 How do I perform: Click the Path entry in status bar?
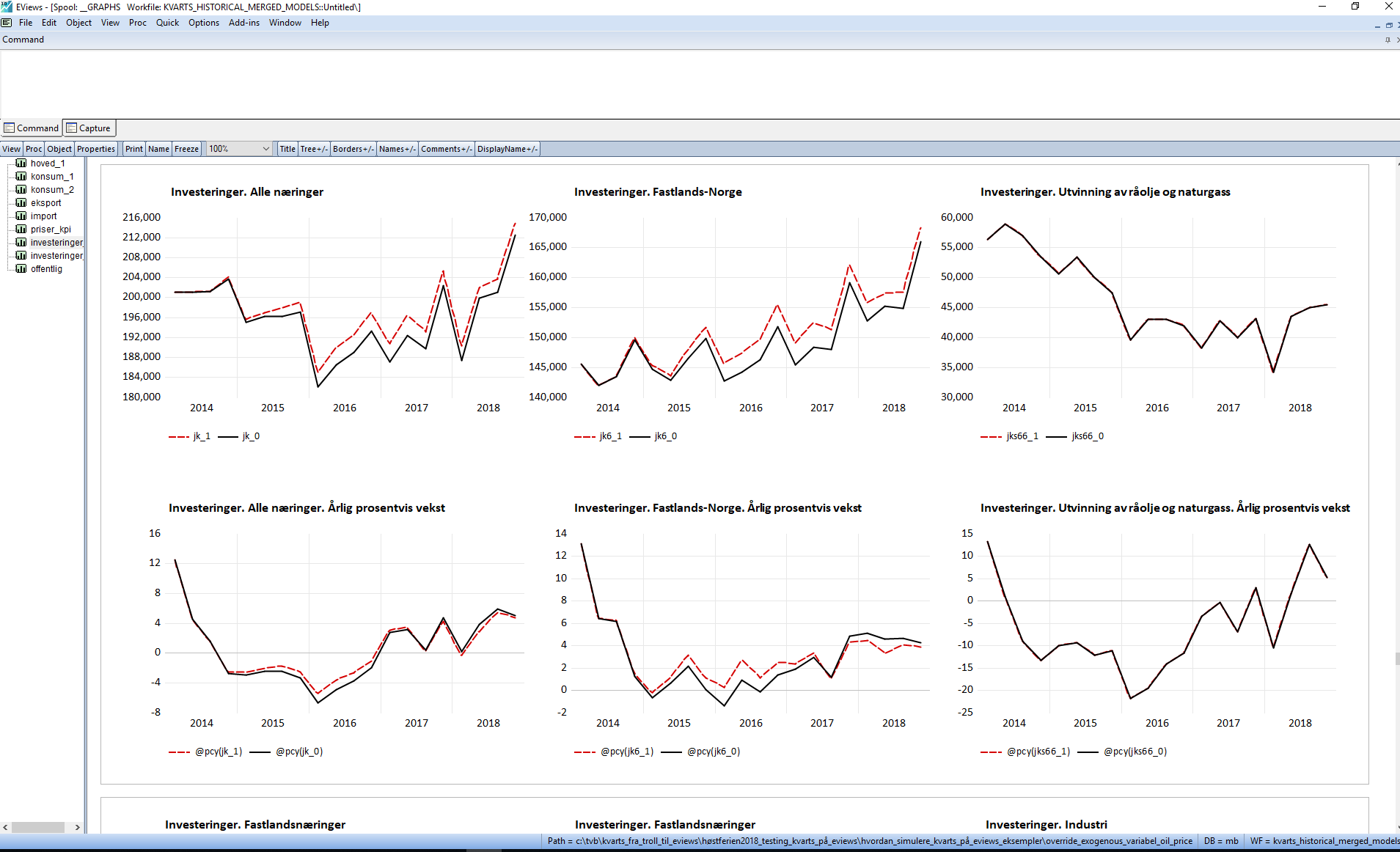pos(870,841)
